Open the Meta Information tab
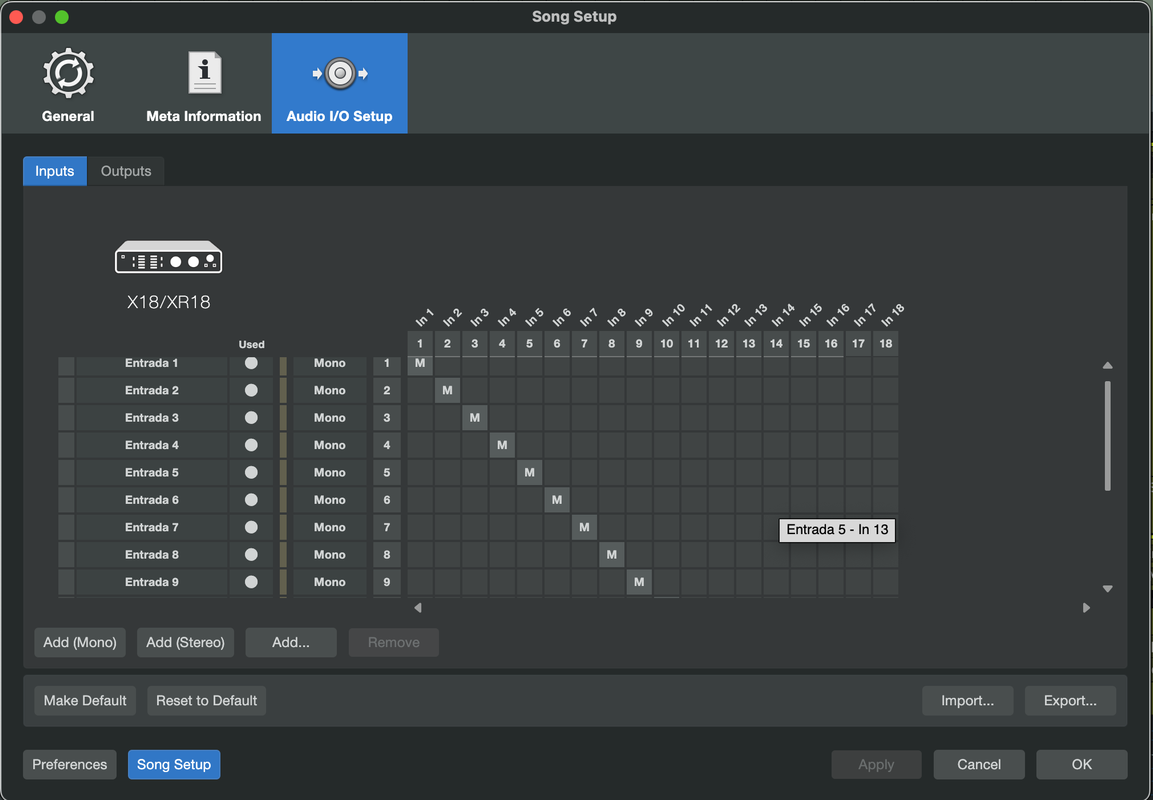The image size is (1153, 800). click(x=204, y=84)
